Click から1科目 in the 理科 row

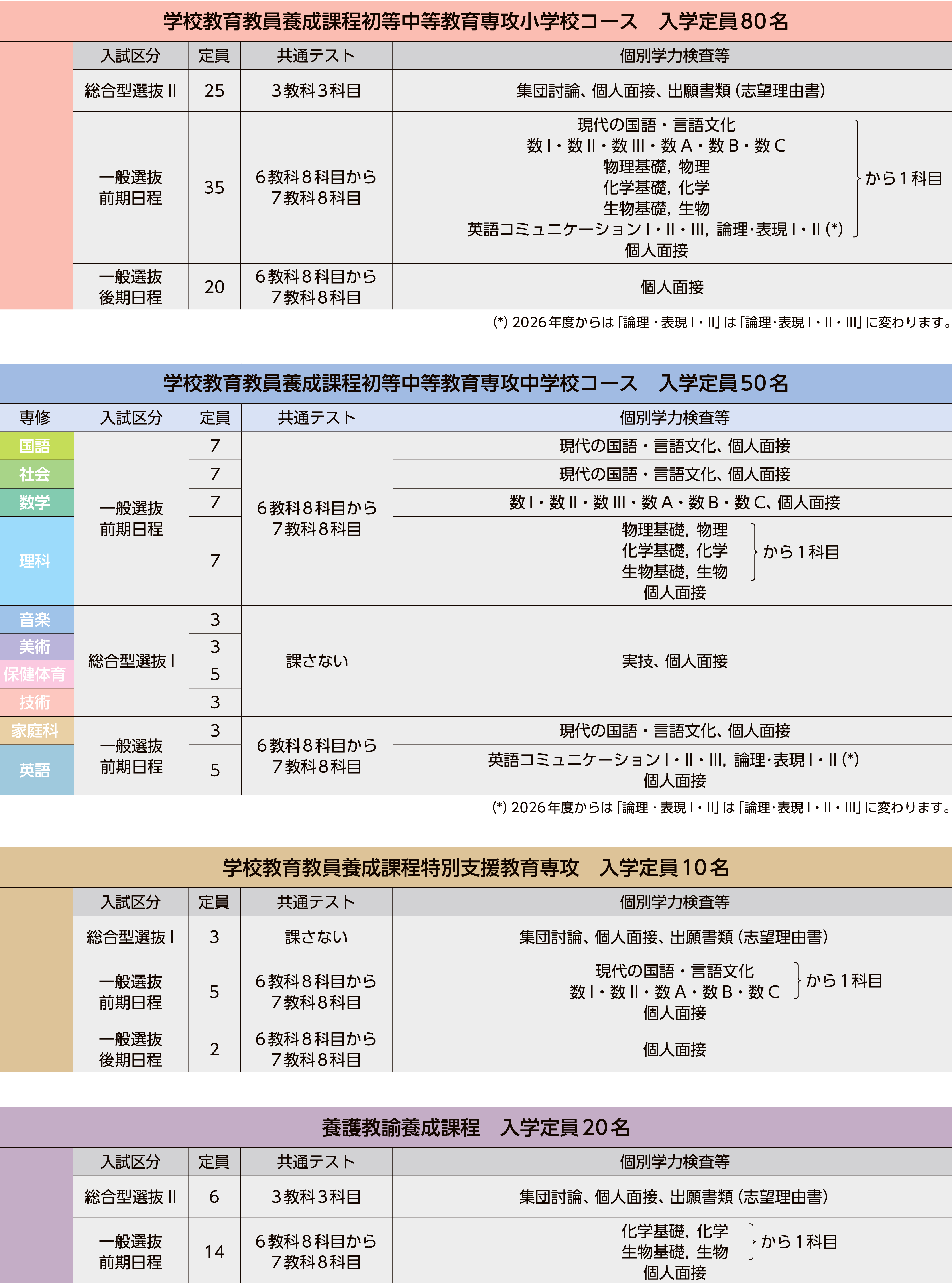[801, 552]
